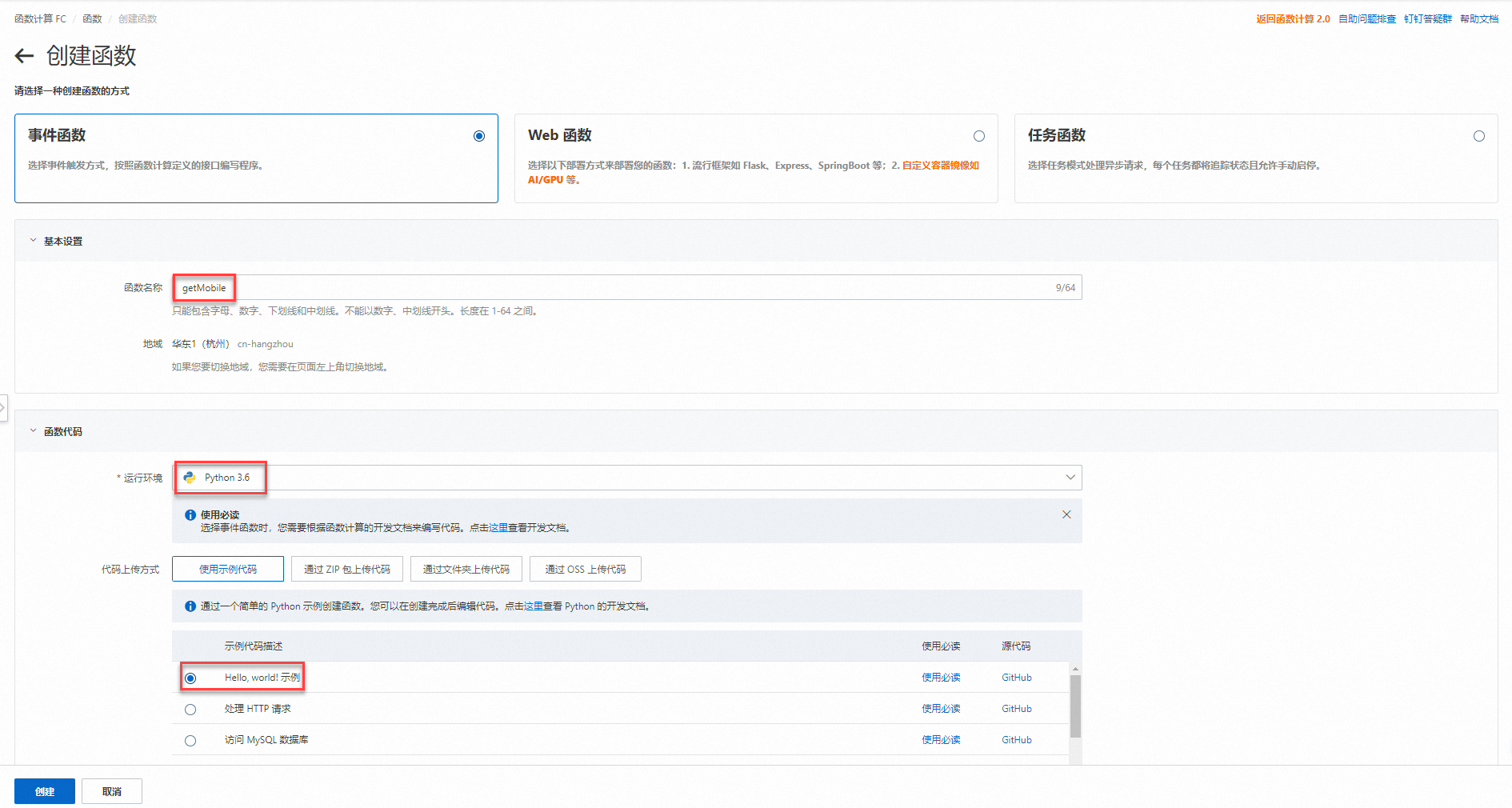Viewport: 1512px width, 808px height.
Task: Open 自助问题排查 link
Action: point(1367,18)
